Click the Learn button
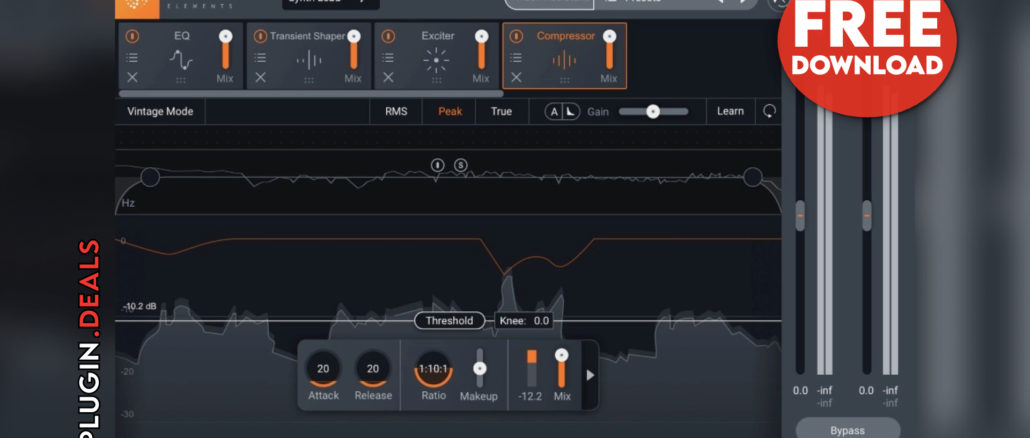Viewport: 1030px width, 438px height. 730,112
